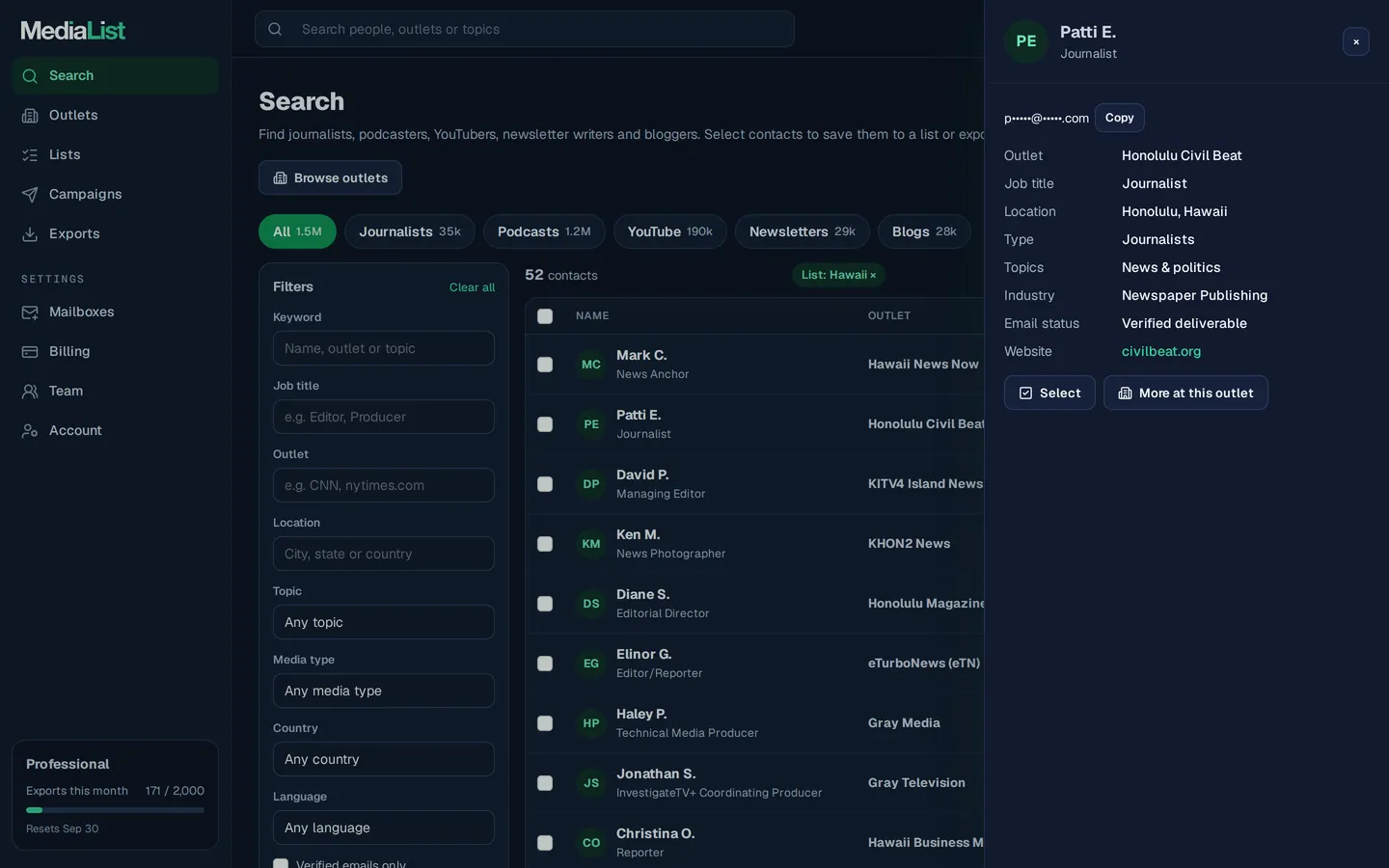Click the Keyword filter input
The image size is (1389, 868).
tap(384, 348)
